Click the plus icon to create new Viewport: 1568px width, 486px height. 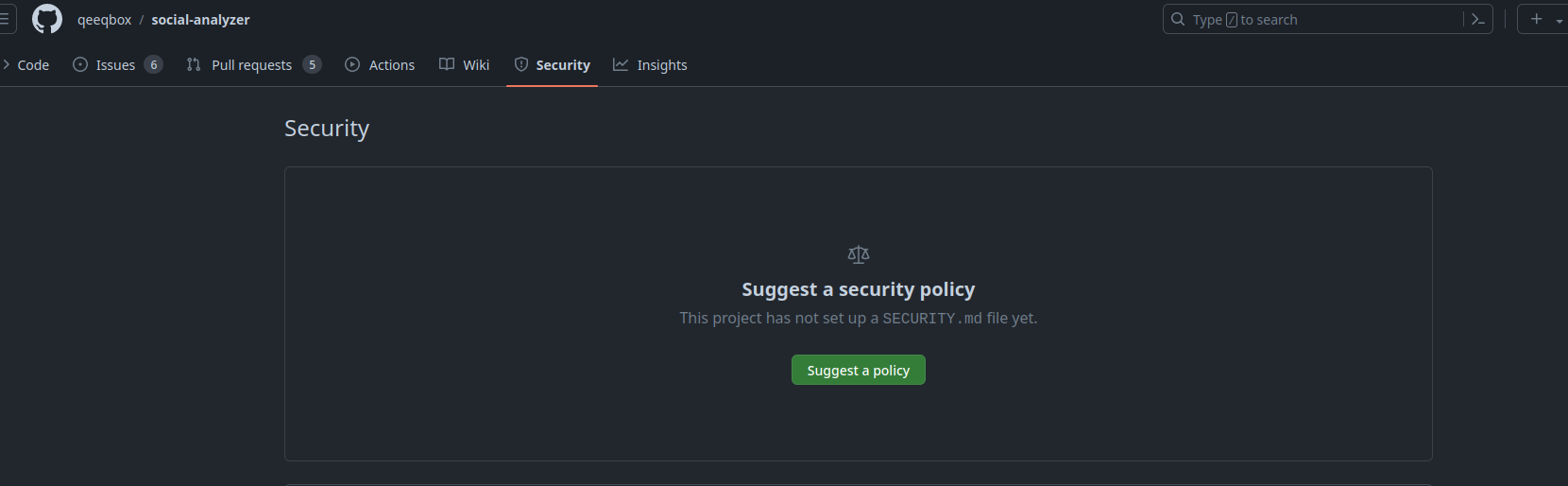[x=1537, y=19]
